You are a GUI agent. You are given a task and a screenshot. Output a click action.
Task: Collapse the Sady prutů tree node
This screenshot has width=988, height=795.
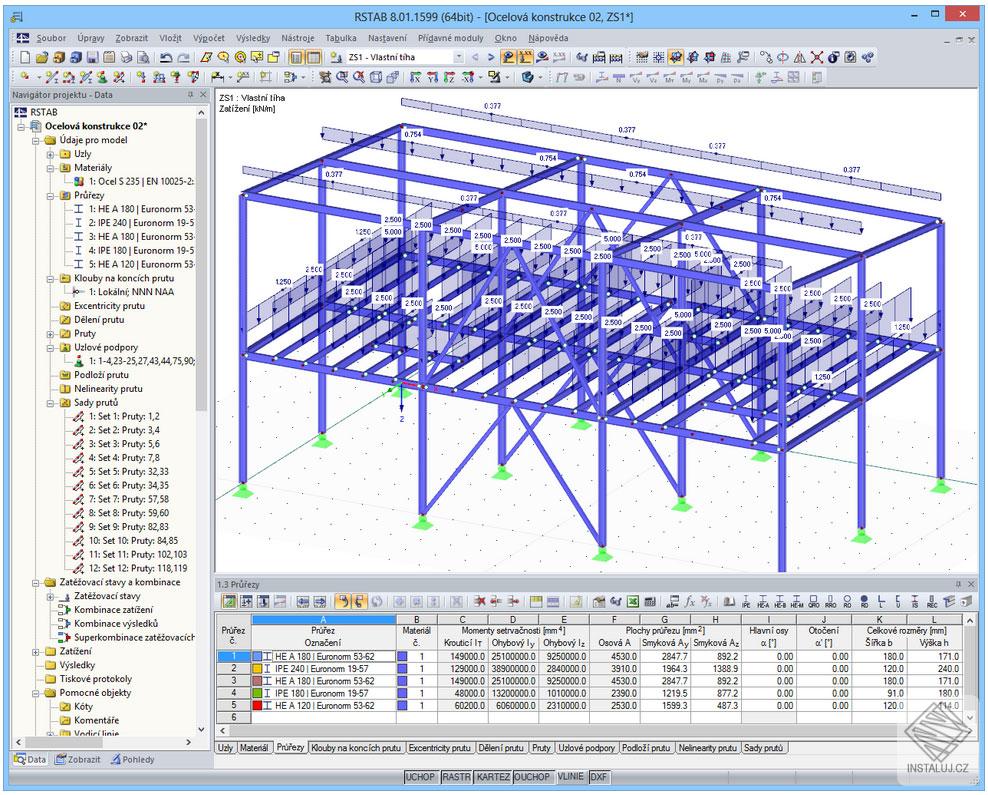point(50,403)
